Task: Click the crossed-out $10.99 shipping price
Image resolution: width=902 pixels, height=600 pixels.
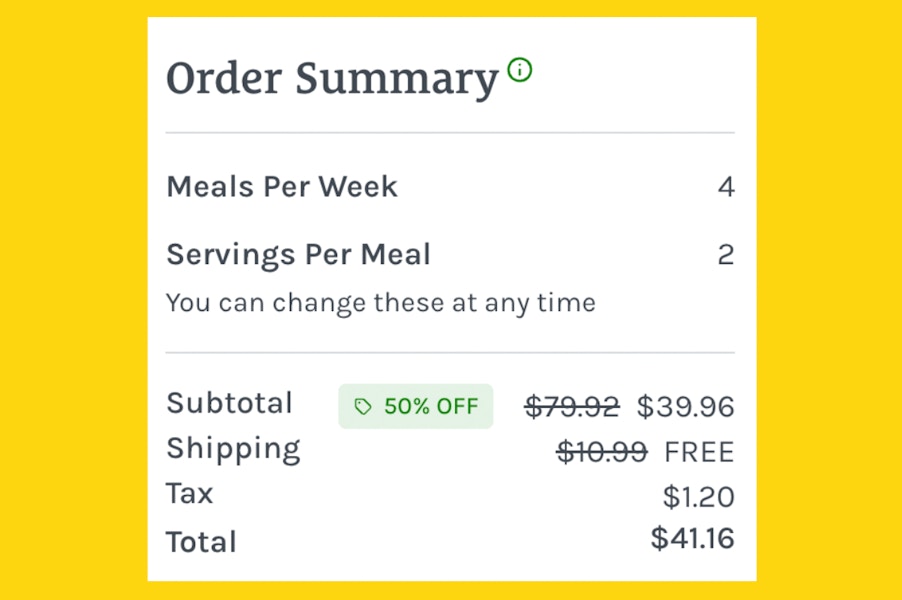Action: pos(601,452)
